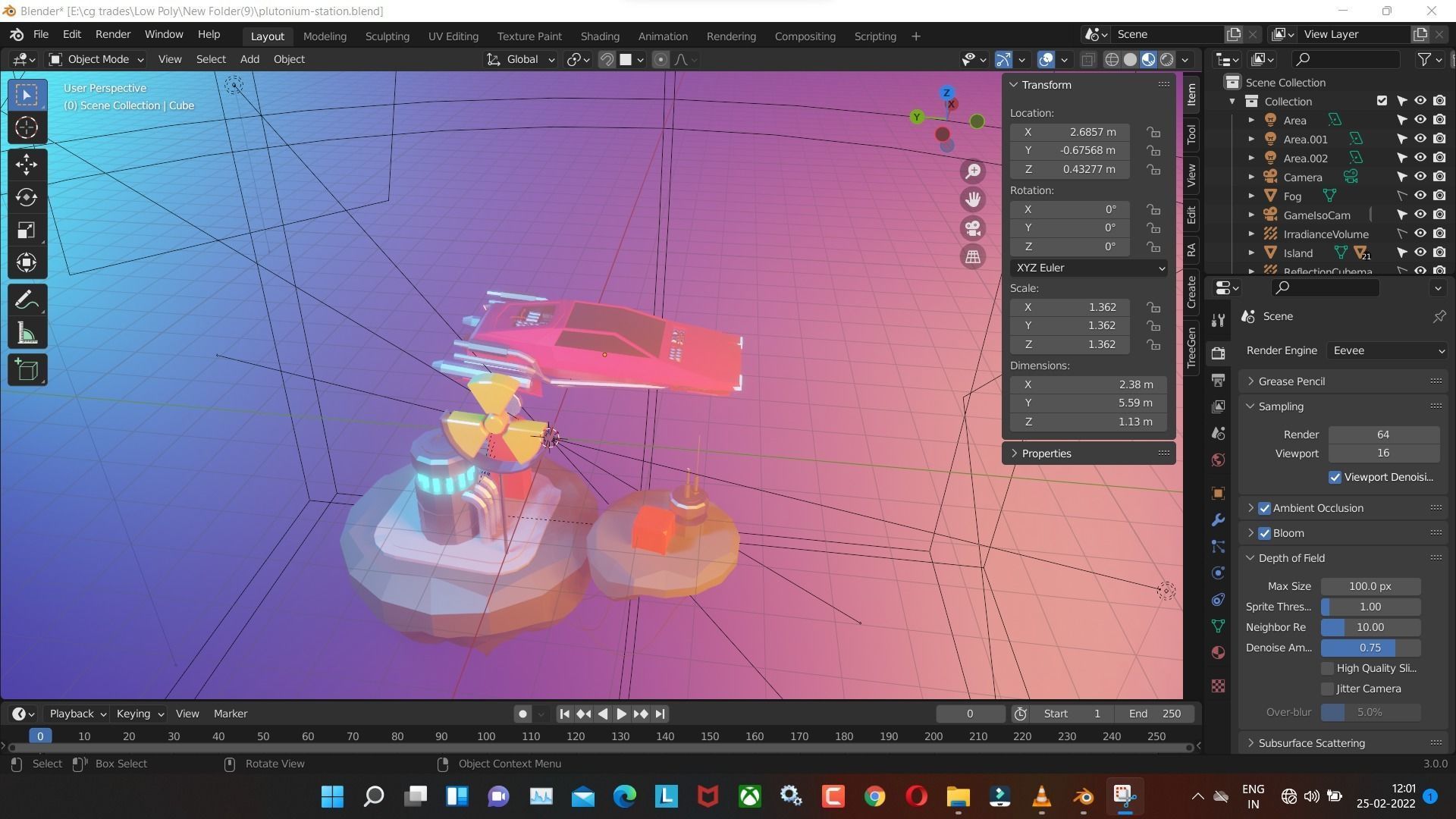Select the Measure tool
This screenshot has width=1456, height=819.
pyautogui.click(x=27, y=333)
